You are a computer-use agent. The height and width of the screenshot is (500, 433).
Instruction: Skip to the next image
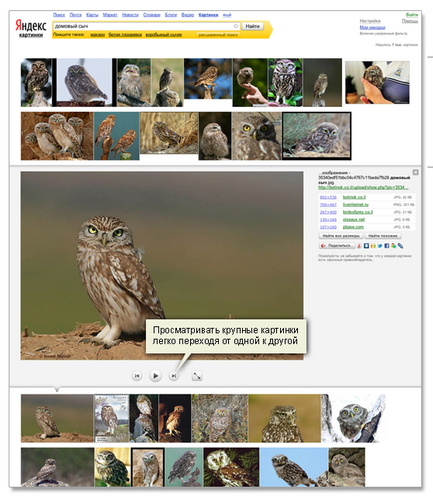[173, 376]
